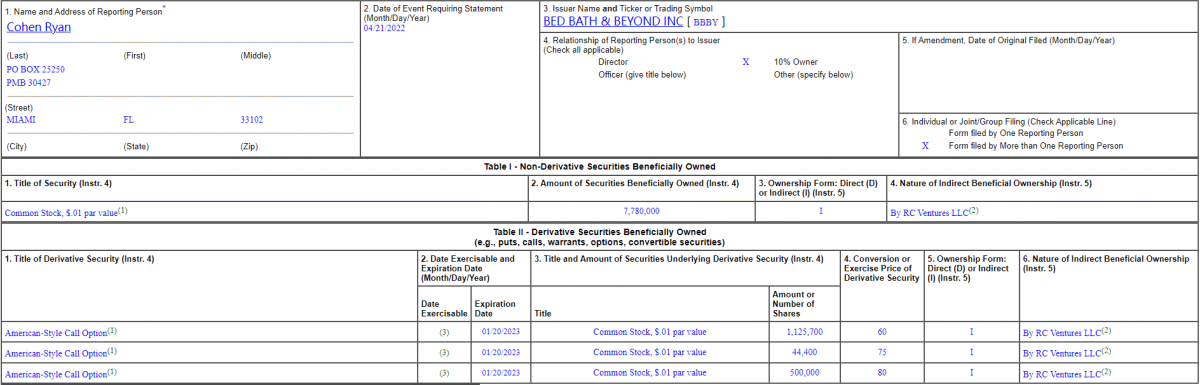Click the Table I Non-Derivative Securities heading
The image size is (1200, 385).
click(x=599, y=166)
